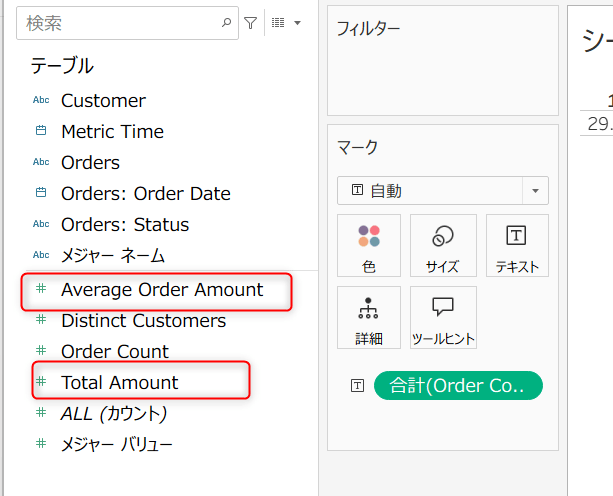Click the テーブル section heading

(62, 65)
